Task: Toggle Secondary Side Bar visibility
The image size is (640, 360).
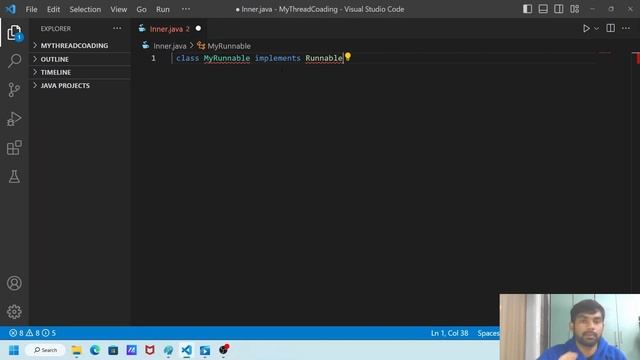Action: [x=559, y=9]
